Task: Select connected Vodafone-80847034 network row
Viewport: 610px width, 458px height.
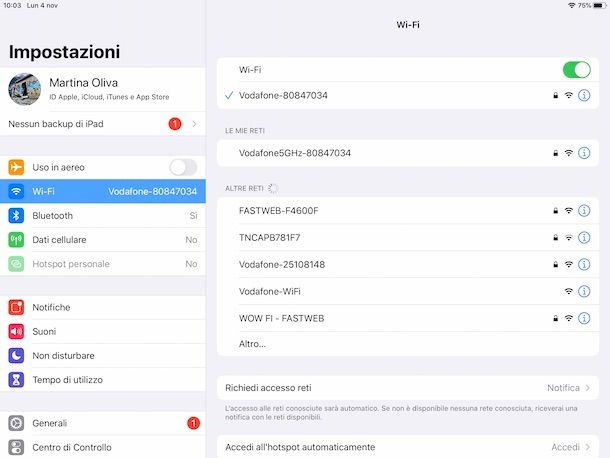Action: [408, 95]
